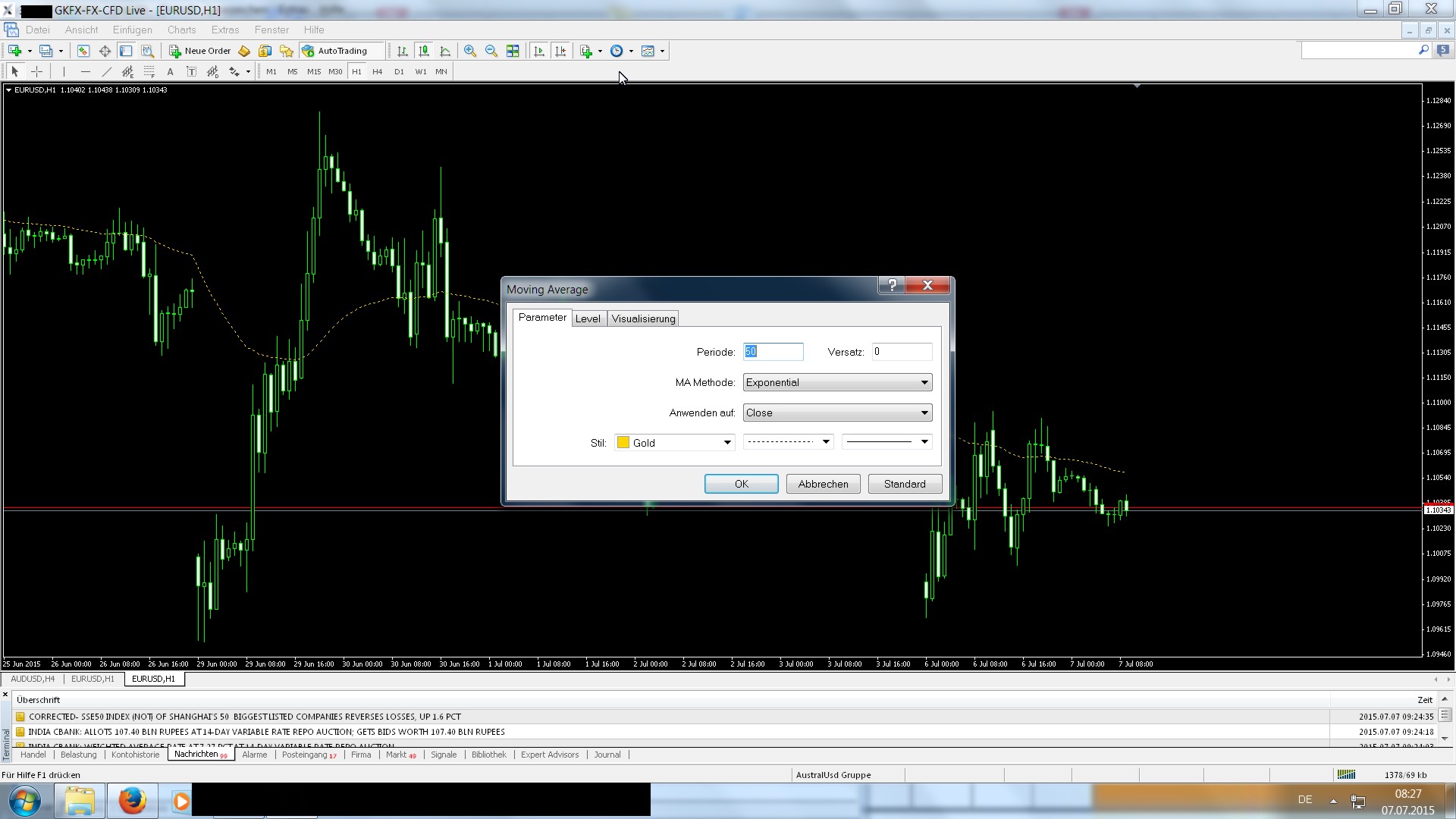Zoom out of the chart
The height and width of the screenshot is (819, 1456).
tap(491, 51)
